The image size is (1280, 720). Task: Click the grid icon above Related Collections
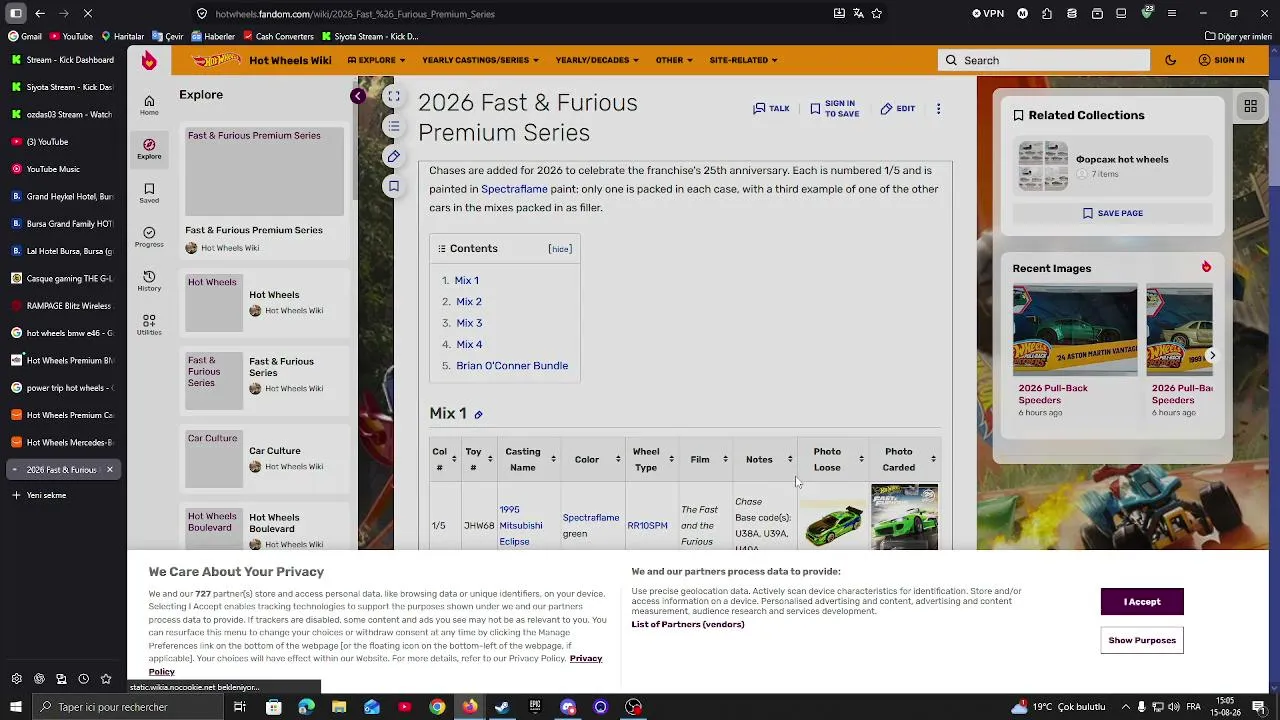coord(1250,106)
